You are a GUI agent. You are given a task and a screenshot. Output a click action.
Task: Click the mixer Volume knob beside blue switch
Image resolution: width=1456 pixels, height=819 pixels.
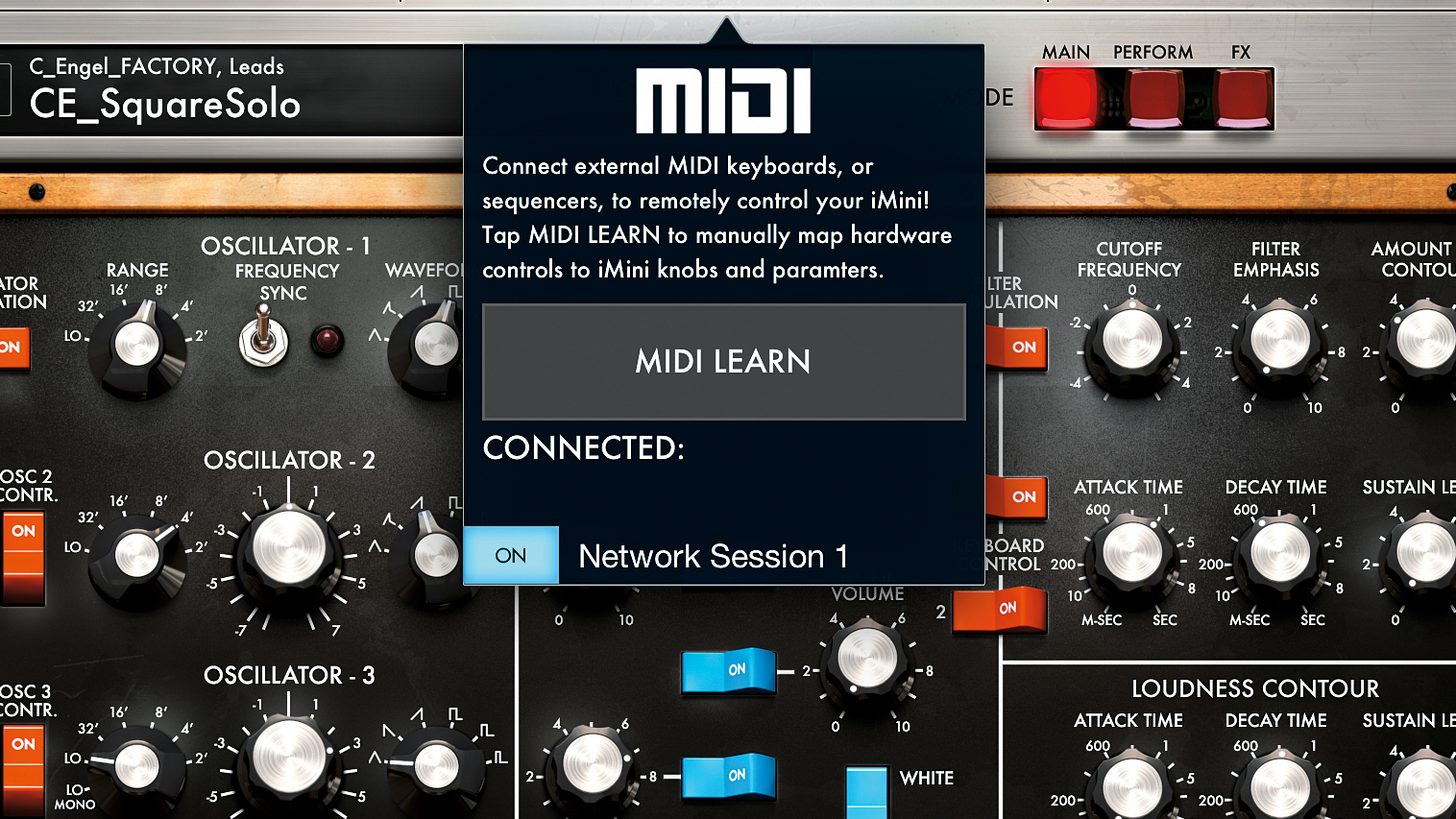pos(867,662)
